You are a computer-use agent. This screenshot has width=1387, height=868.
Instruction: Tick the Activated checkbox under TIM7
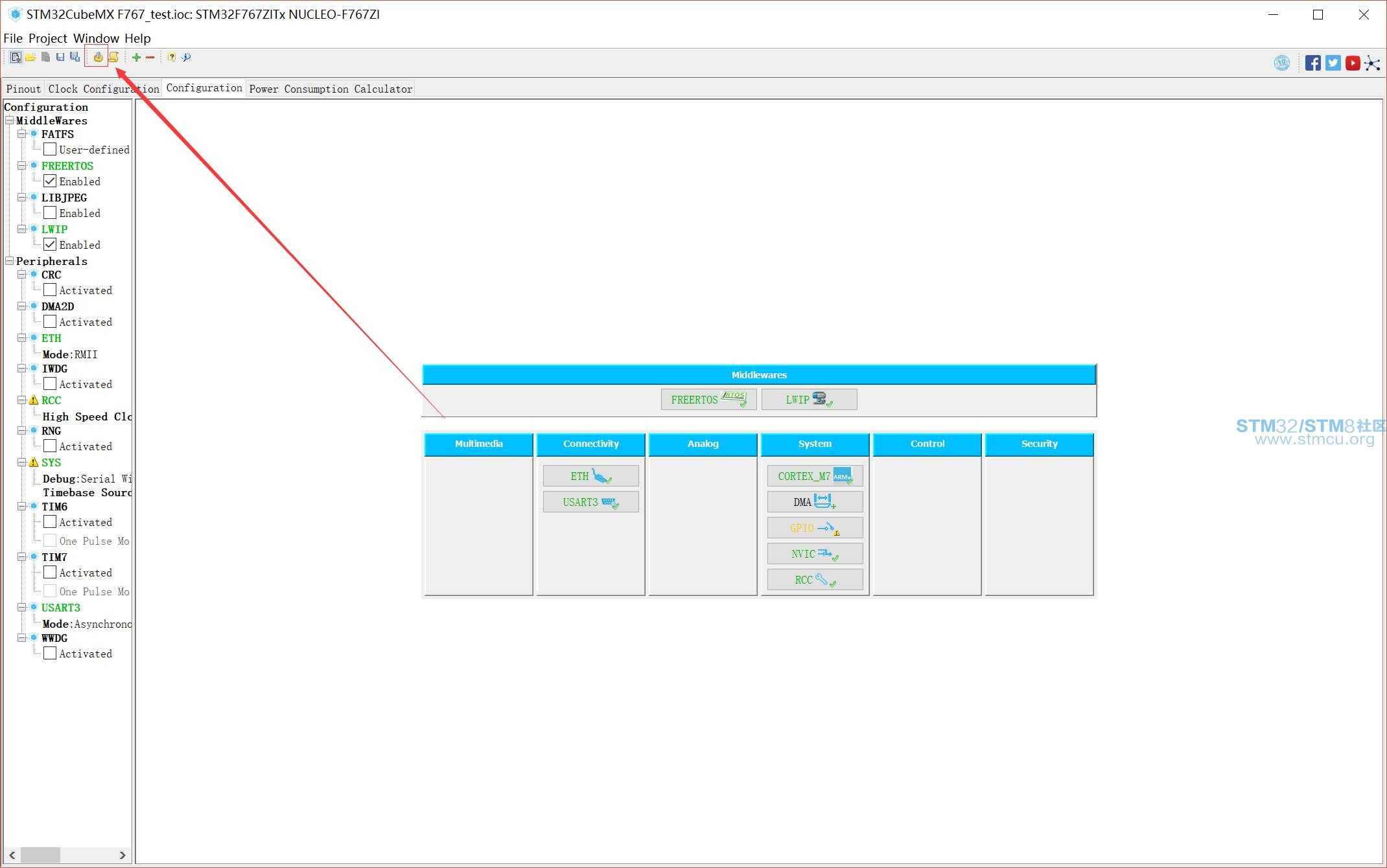[50, 573]
